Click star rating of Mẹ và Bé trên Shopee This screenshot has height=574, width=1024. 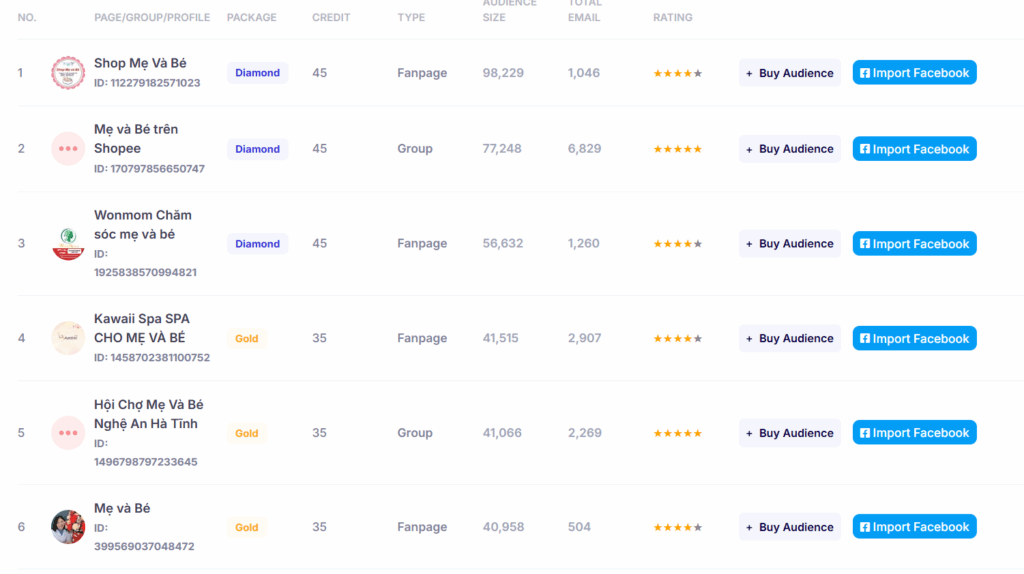(x=677, y=149)
